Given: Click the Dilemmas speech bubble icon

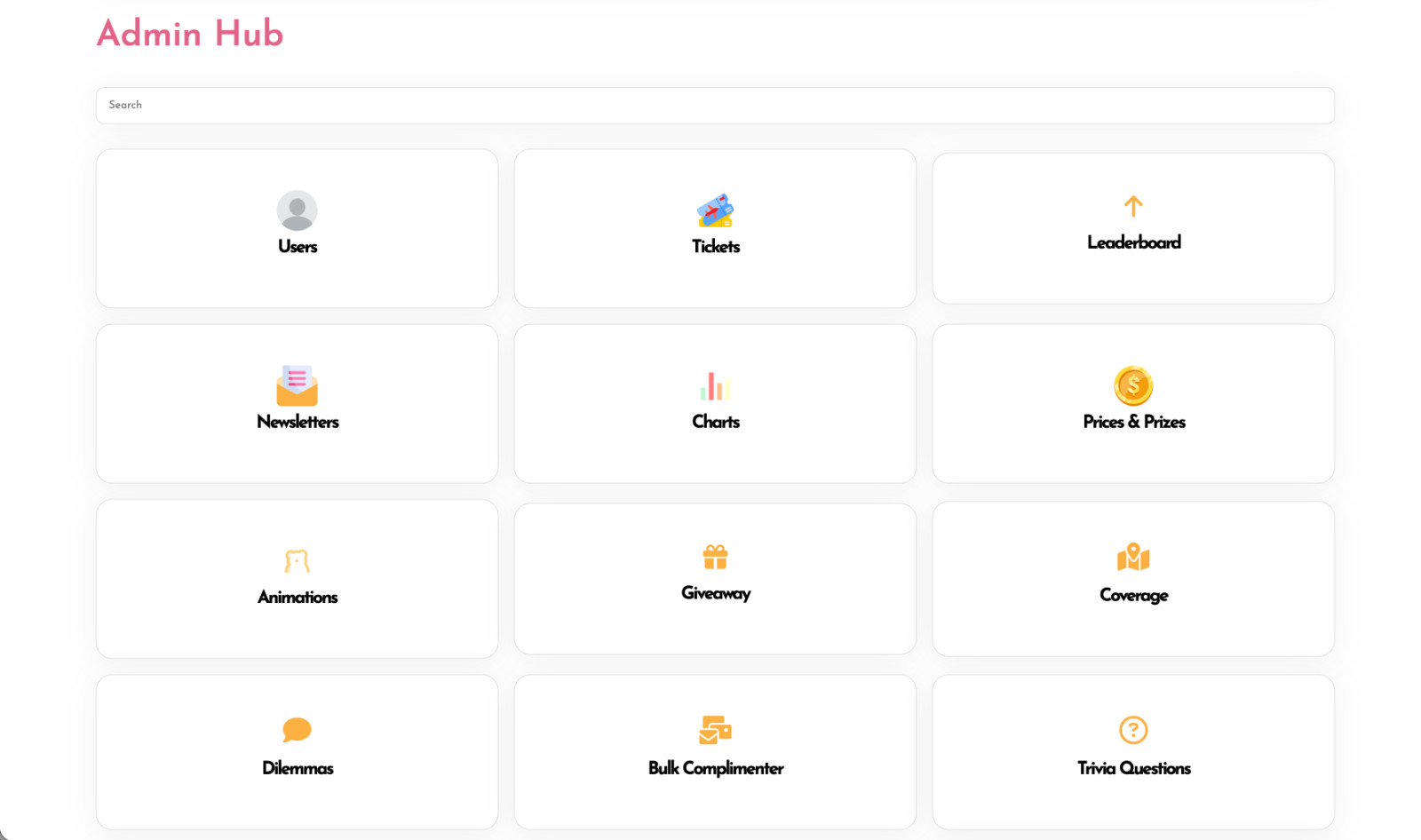Looking at the screenshot, I should coord(297,730).
